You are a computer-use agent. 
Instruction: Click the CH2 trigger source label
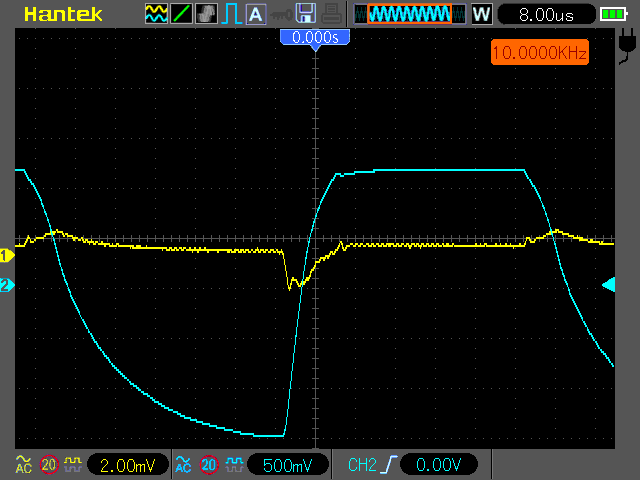[362, 465]
